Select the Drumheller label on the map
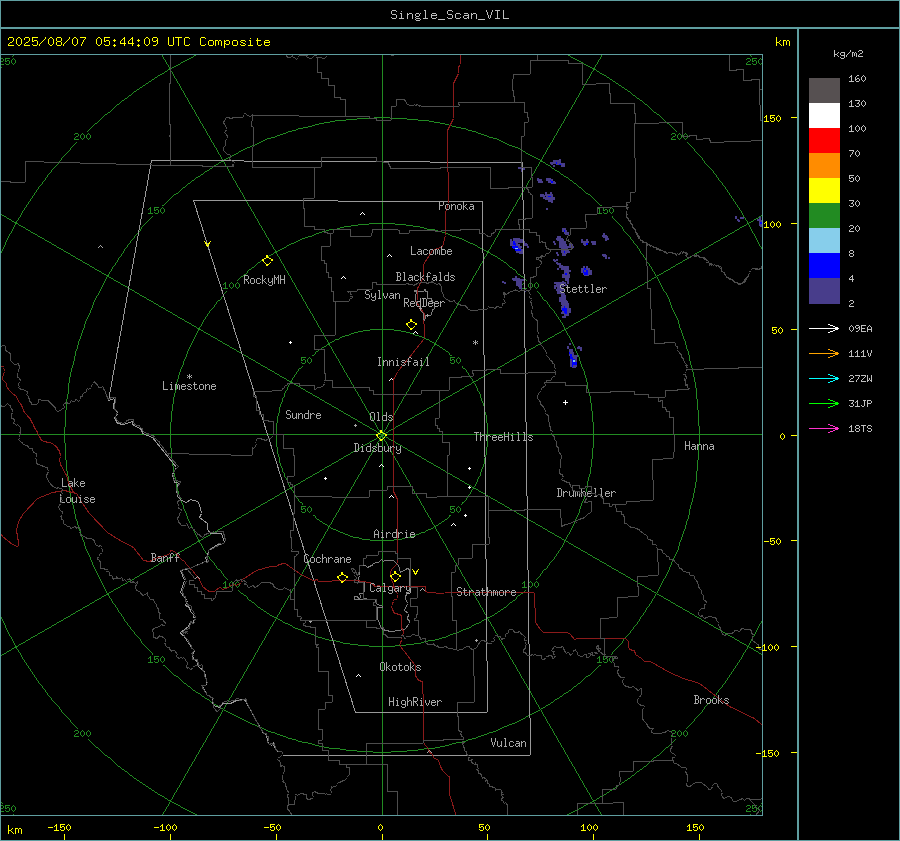Screen dimensions: 900x841 (586, 493)
